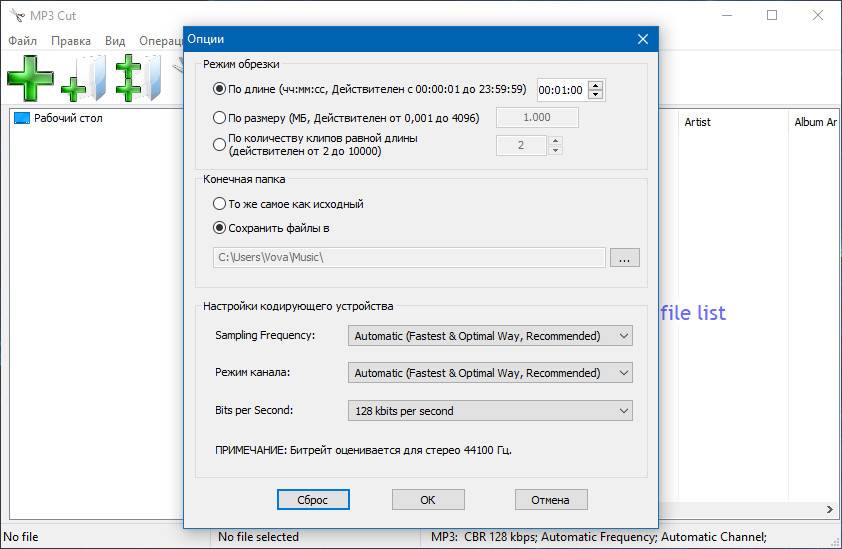Minimize the MP3 Cut window
842x549 pixels.
(727, 15)
